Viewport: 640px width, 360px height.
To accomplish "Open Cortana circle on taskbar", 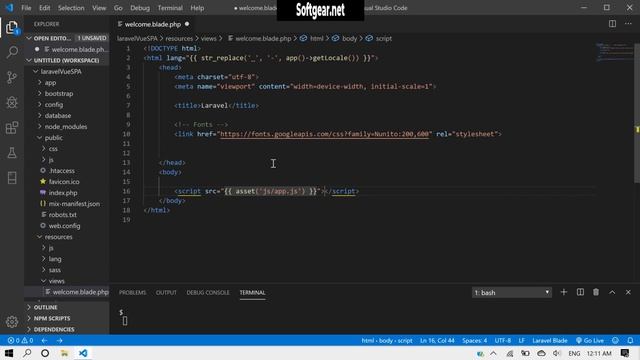I will [x=45, y=353].
